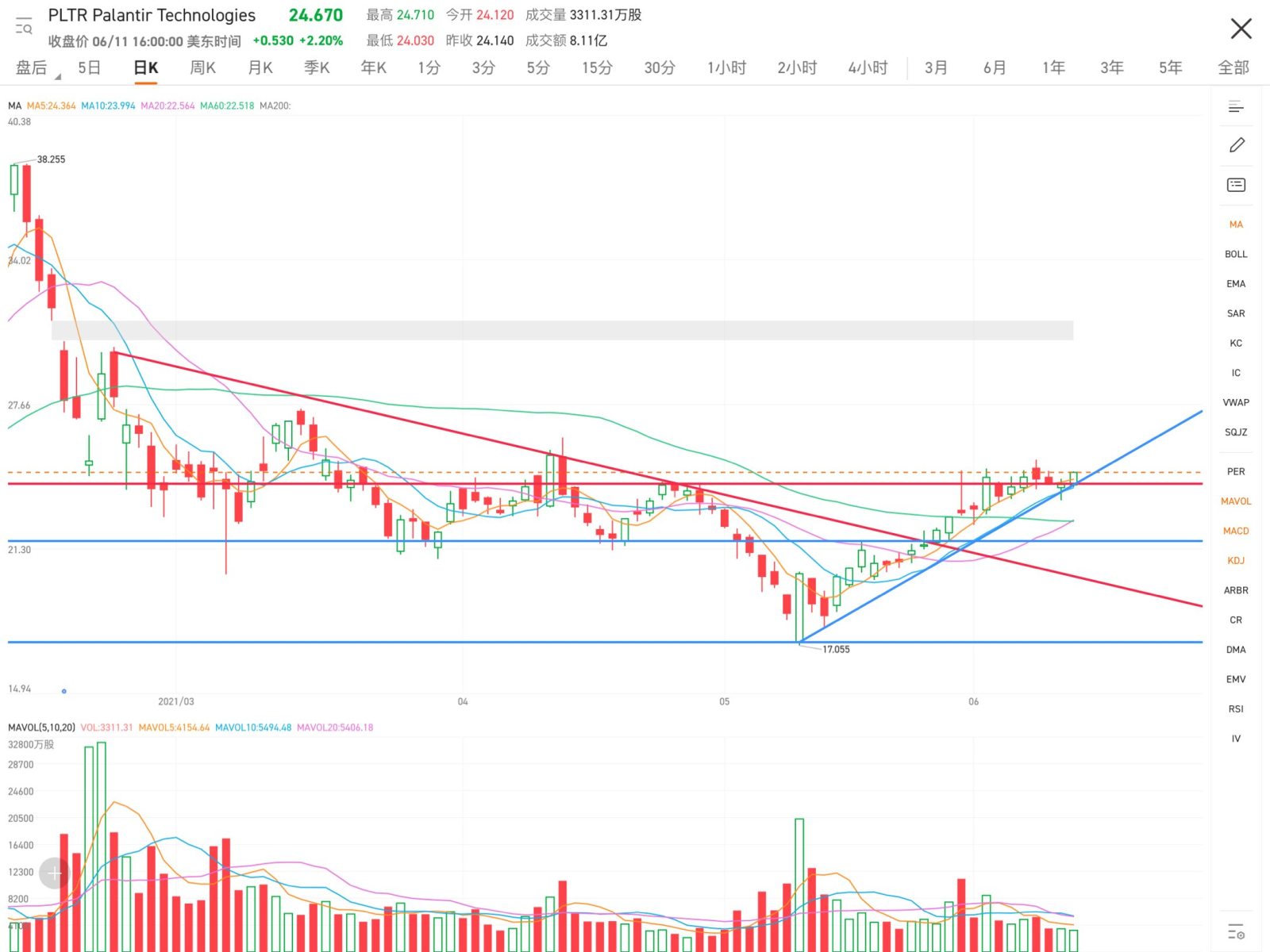Image resolution: width=1270 pixels, height=952 pixels.
Task: Toggle the KDJ sub-indicator
Action: (1236, 561)
